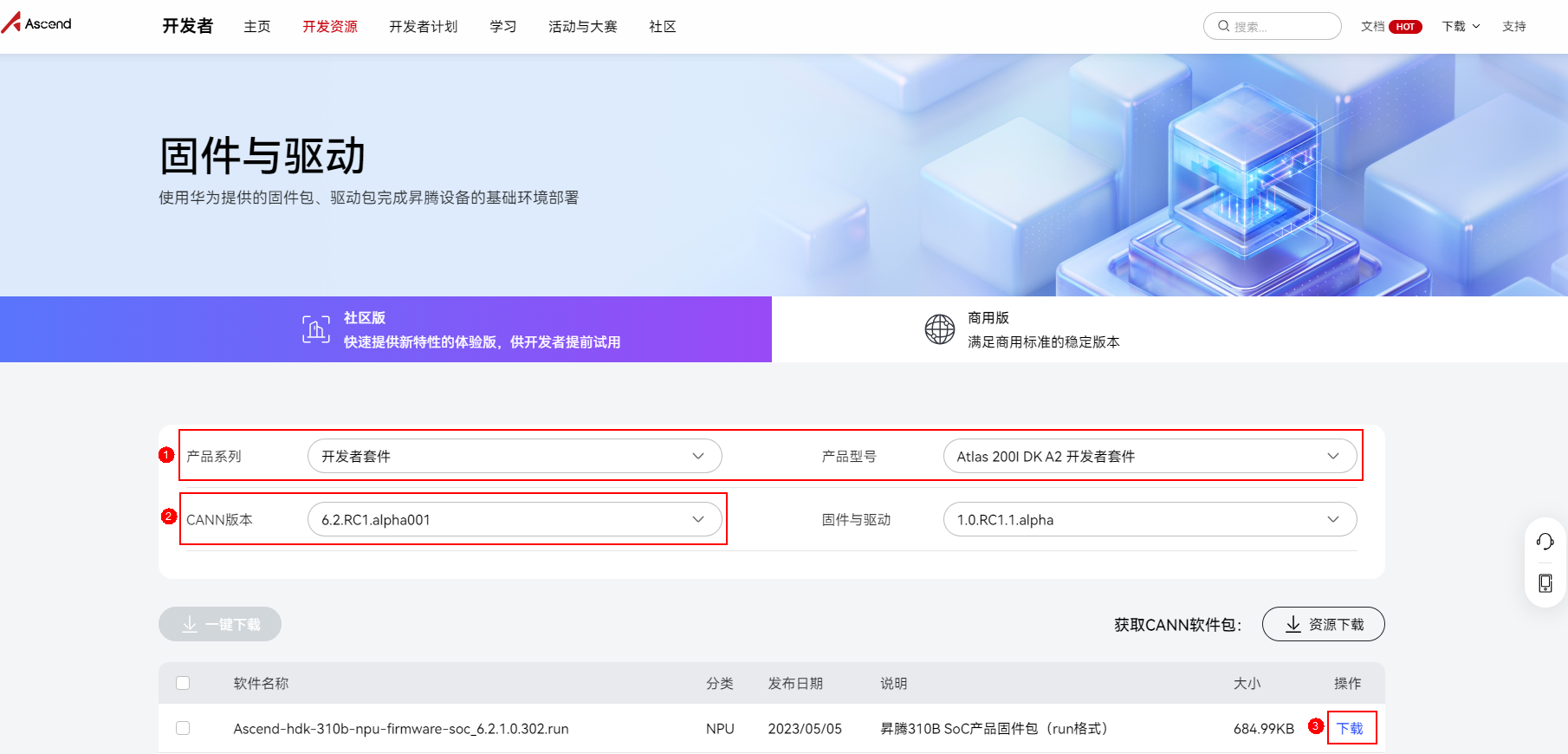Screen dimensions: 1568x754
Task: Click the NPU category cell
Action: 720,729
